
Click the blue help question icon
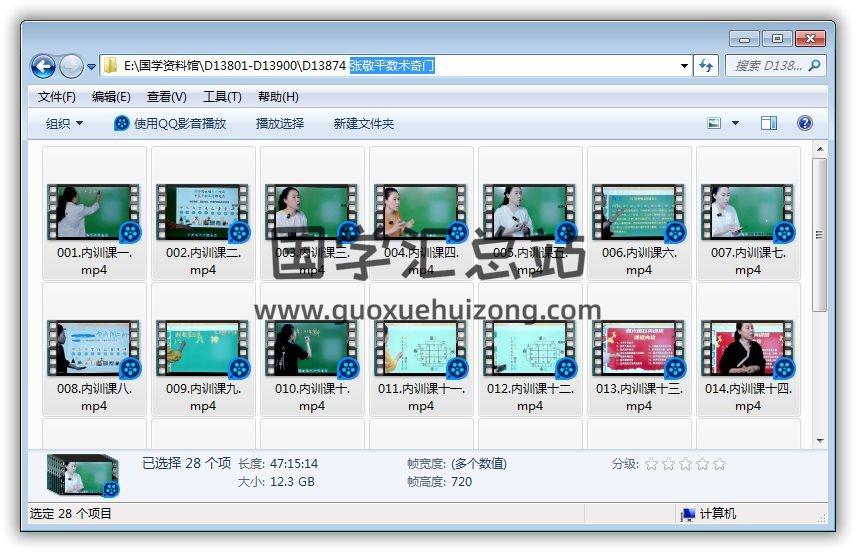[805, 123]
